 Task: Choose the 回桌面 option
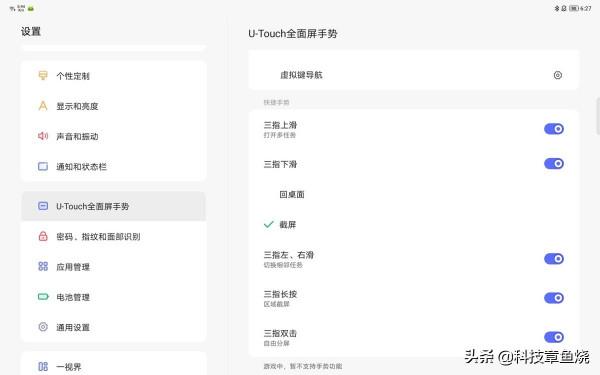tap(413, 194)
